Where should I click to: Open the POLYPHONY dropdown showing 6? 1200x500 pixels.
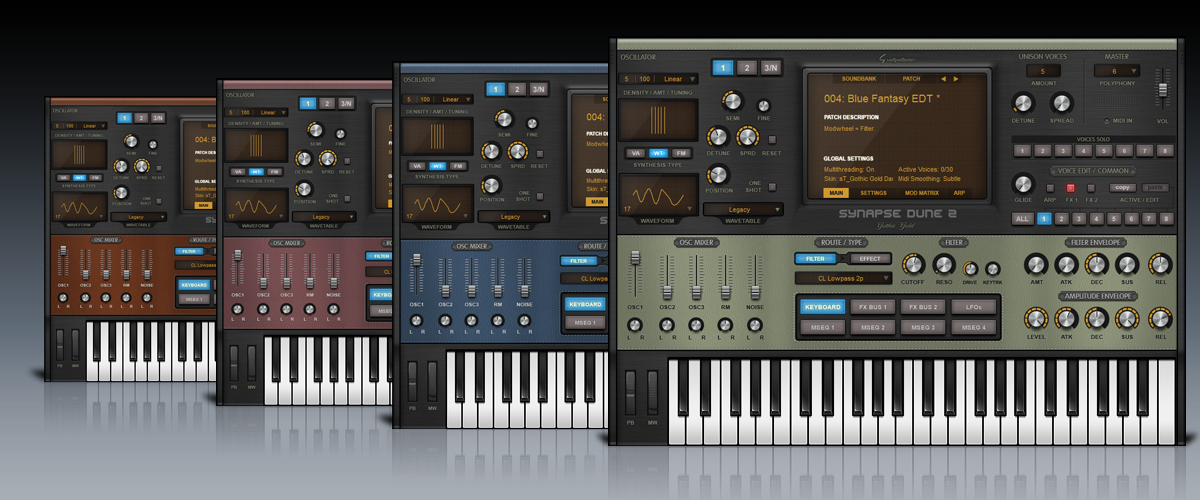(x=1117, y=72)
